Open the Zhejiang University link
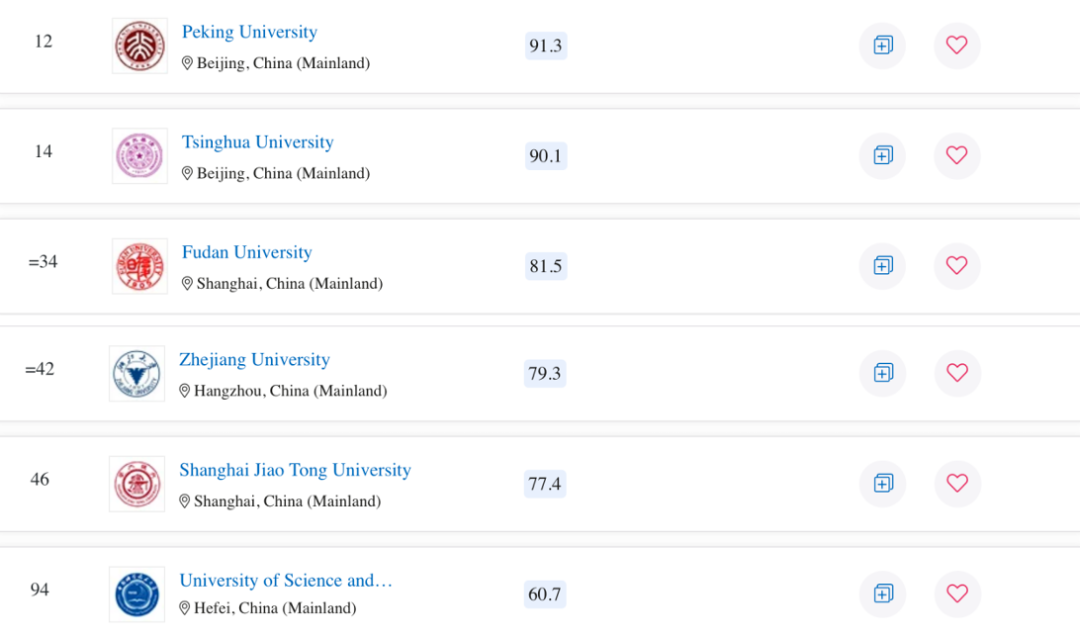Image resolution: width=1080 pixels, height=637 pixels. [254, 360]
